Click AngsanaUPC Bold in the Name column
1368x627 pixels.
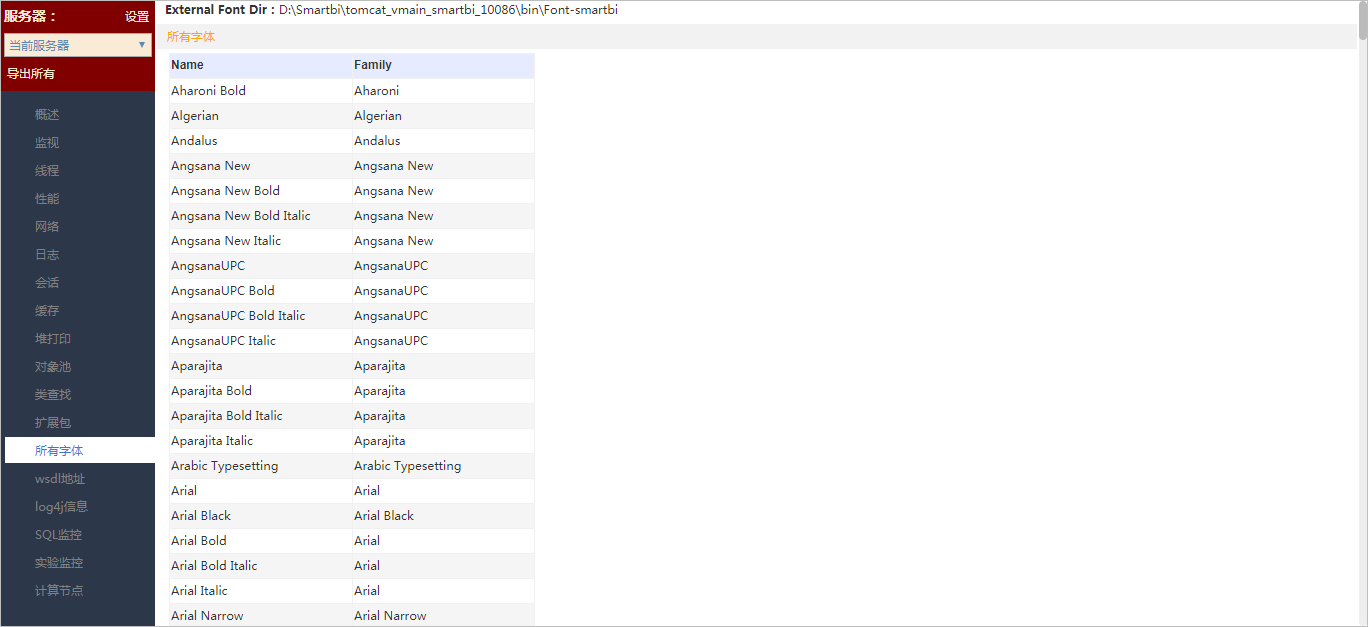260,291
